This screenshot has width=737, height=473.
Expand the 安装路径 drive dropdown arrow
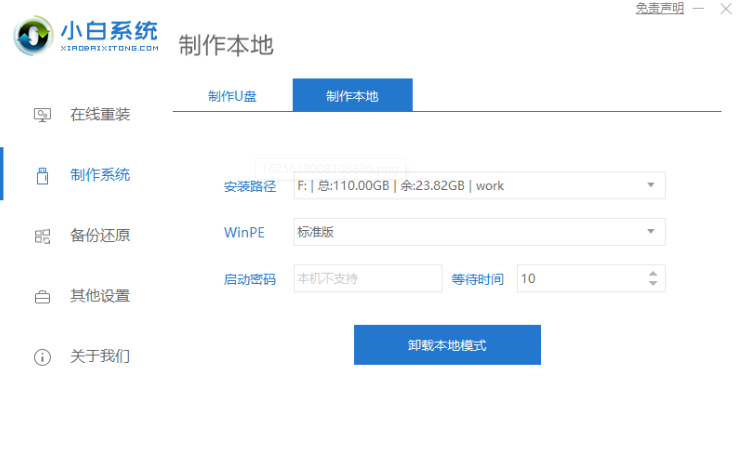pos(651,185)
